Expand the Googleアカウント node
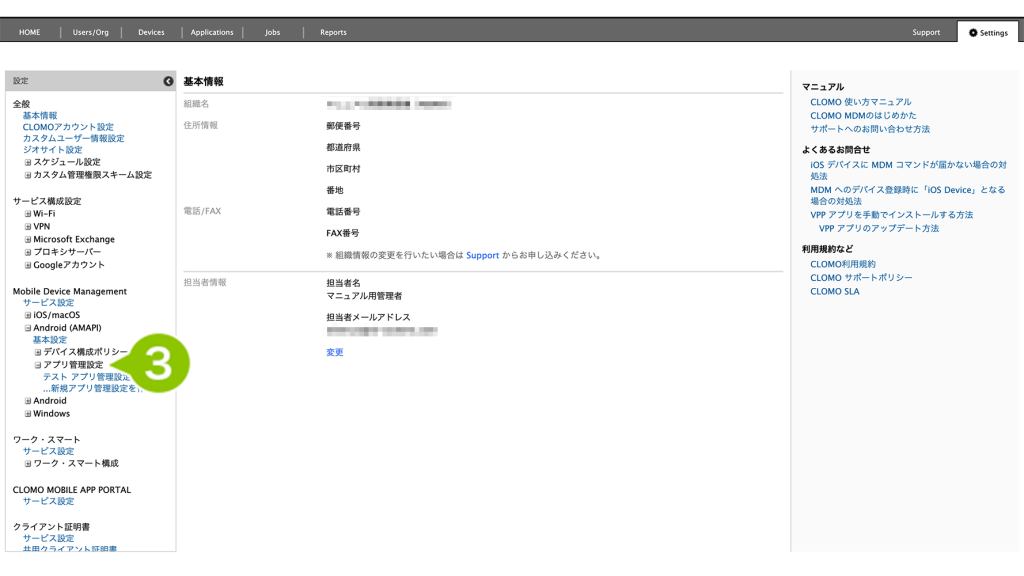The image size is (1024, 576). pos(28,265)
